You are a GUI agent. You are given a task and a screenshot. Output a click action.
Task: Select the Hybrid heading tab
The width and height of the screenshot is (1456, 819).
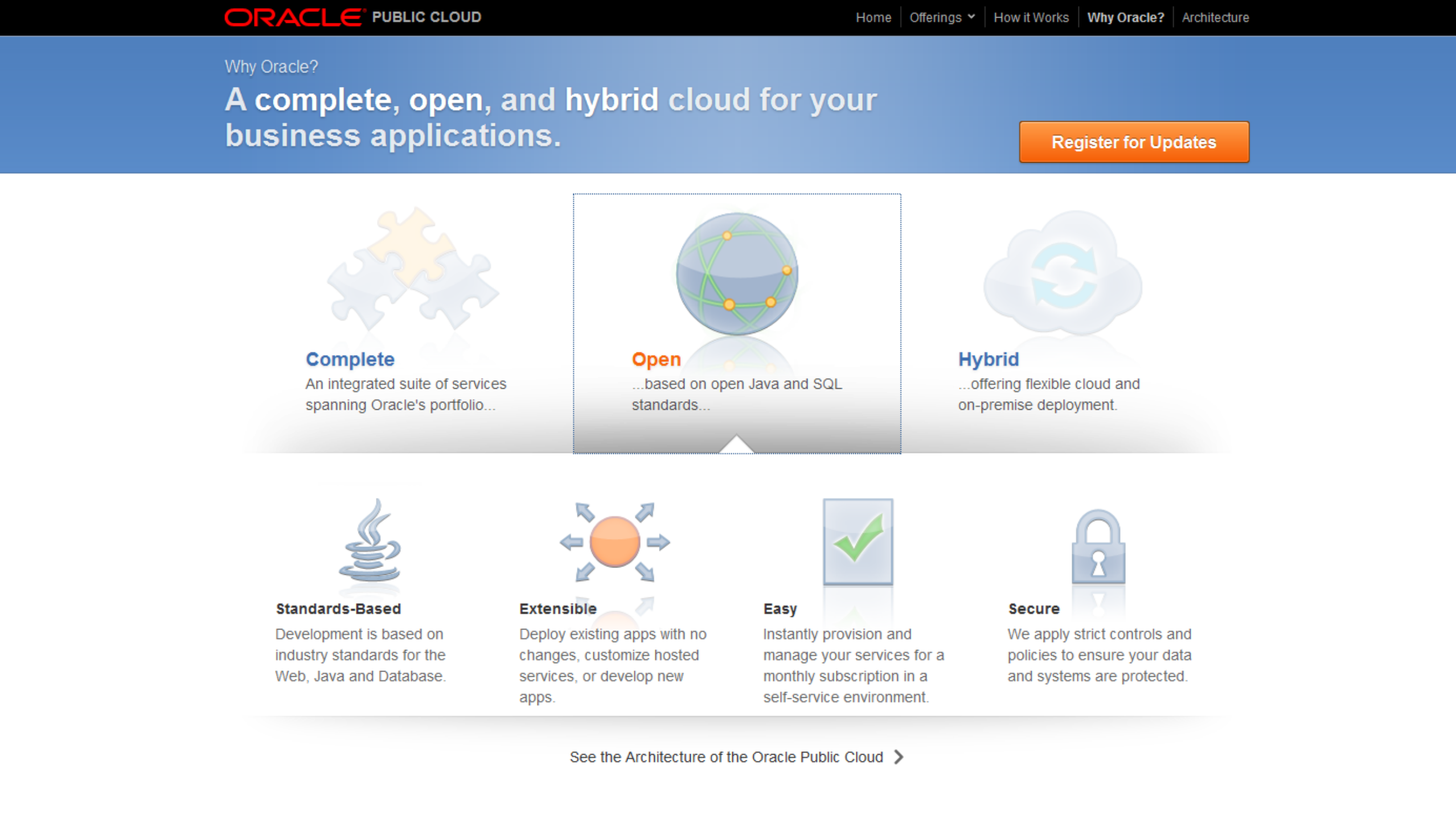point(988,359)
